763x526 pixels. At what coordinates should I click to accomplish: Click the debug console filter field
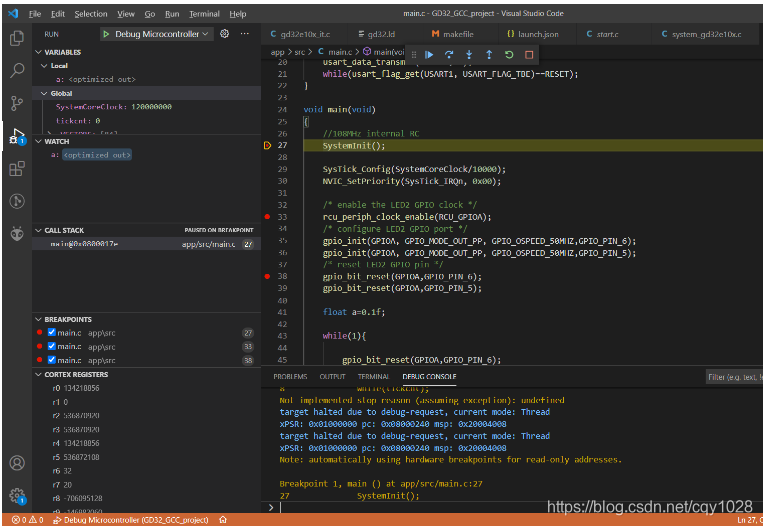[734, 377]
